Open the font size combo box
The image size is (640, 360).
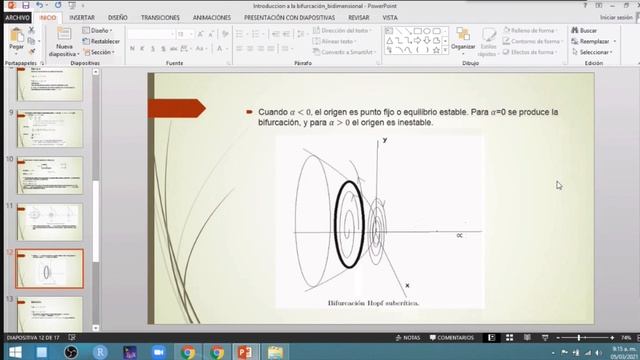184,34
